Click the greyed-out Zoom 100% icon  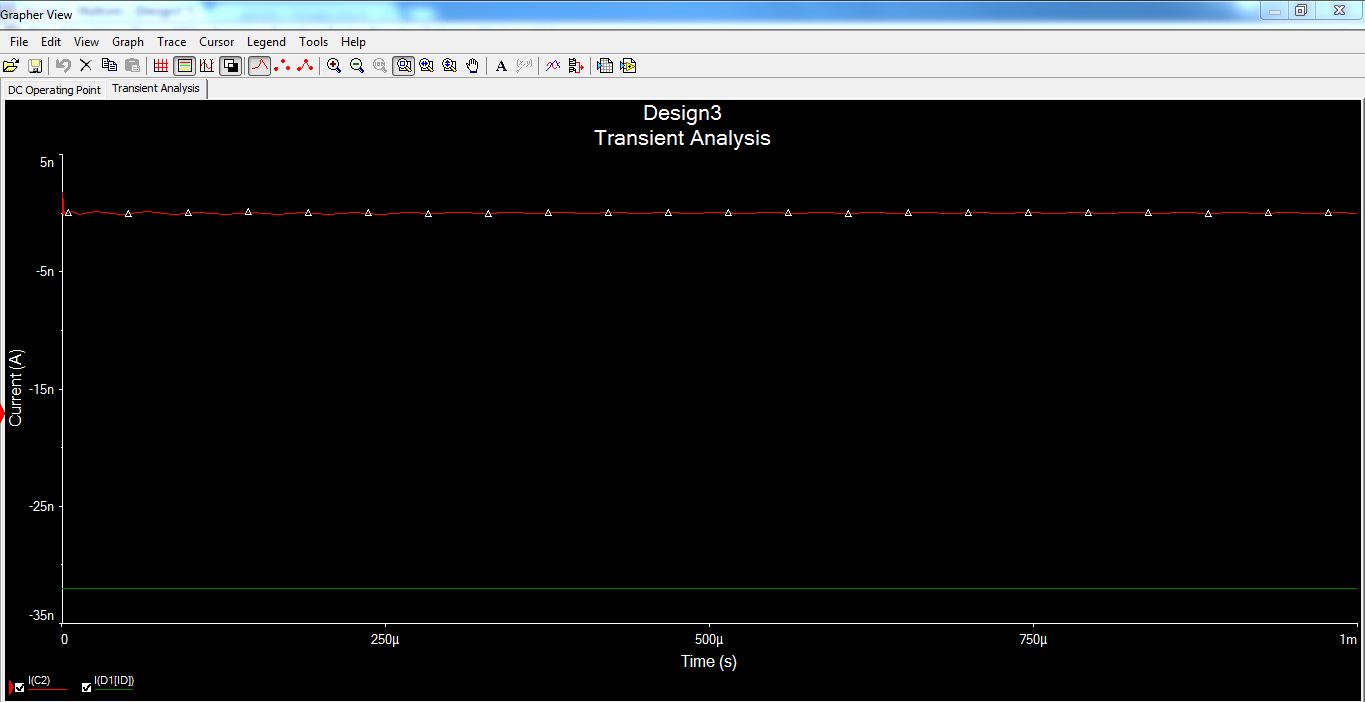click(x=380, y=66)
